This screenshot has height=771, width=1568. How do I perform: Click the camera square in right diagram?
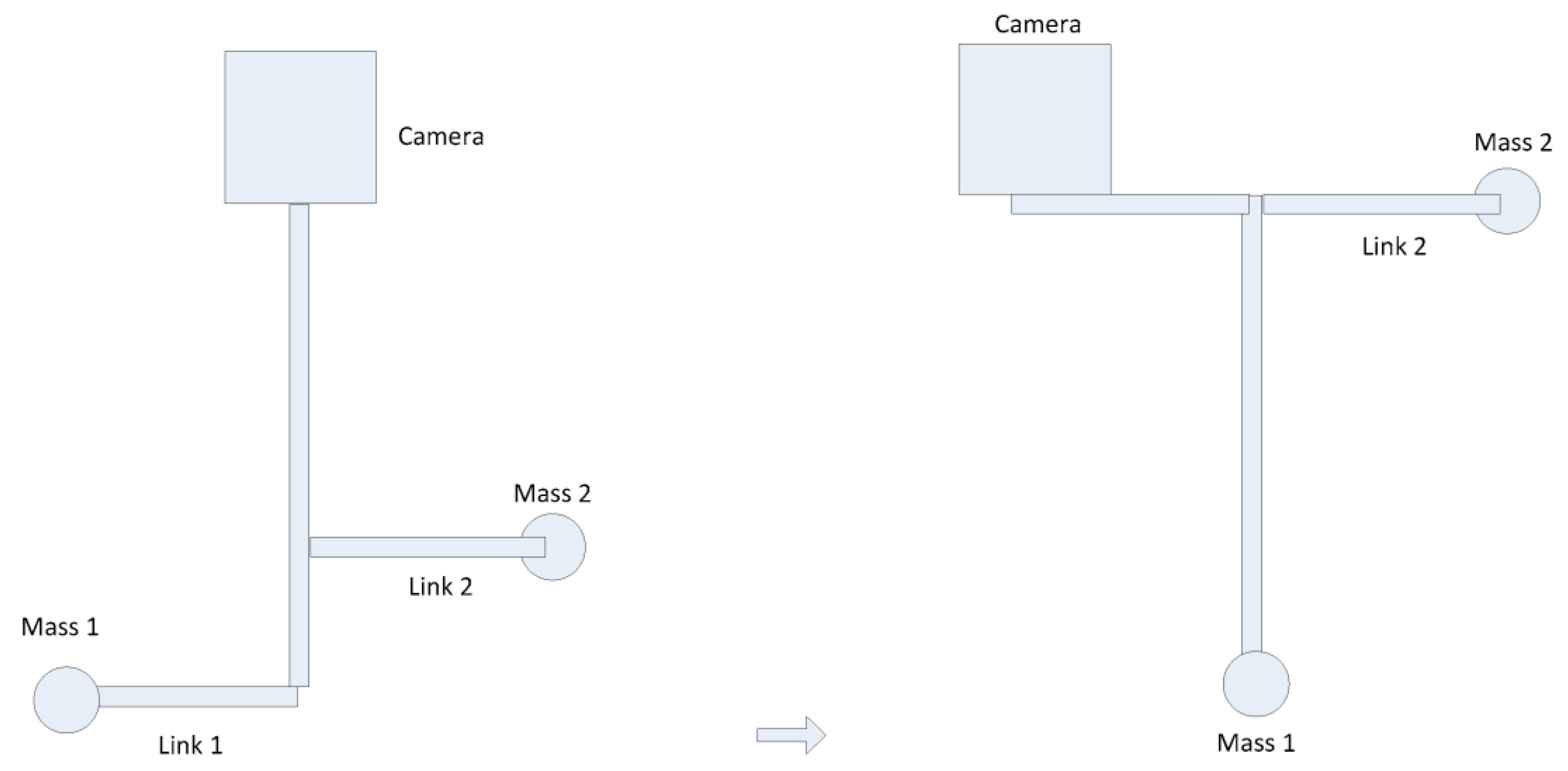coord(1035,119)
